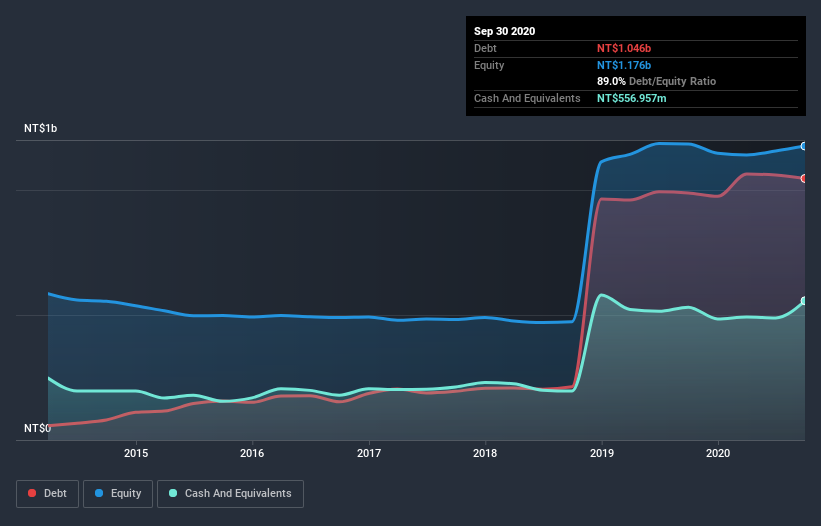821x526 pixels.
Task: Click the Debt row label in tooltip
Action: click(485, 48)
